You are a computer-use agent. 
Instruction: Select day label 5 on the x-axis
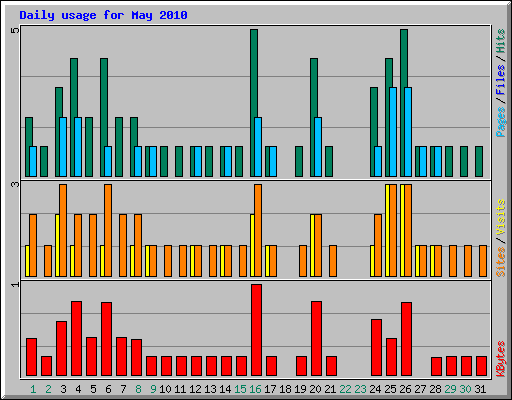(x=93, y=389)
